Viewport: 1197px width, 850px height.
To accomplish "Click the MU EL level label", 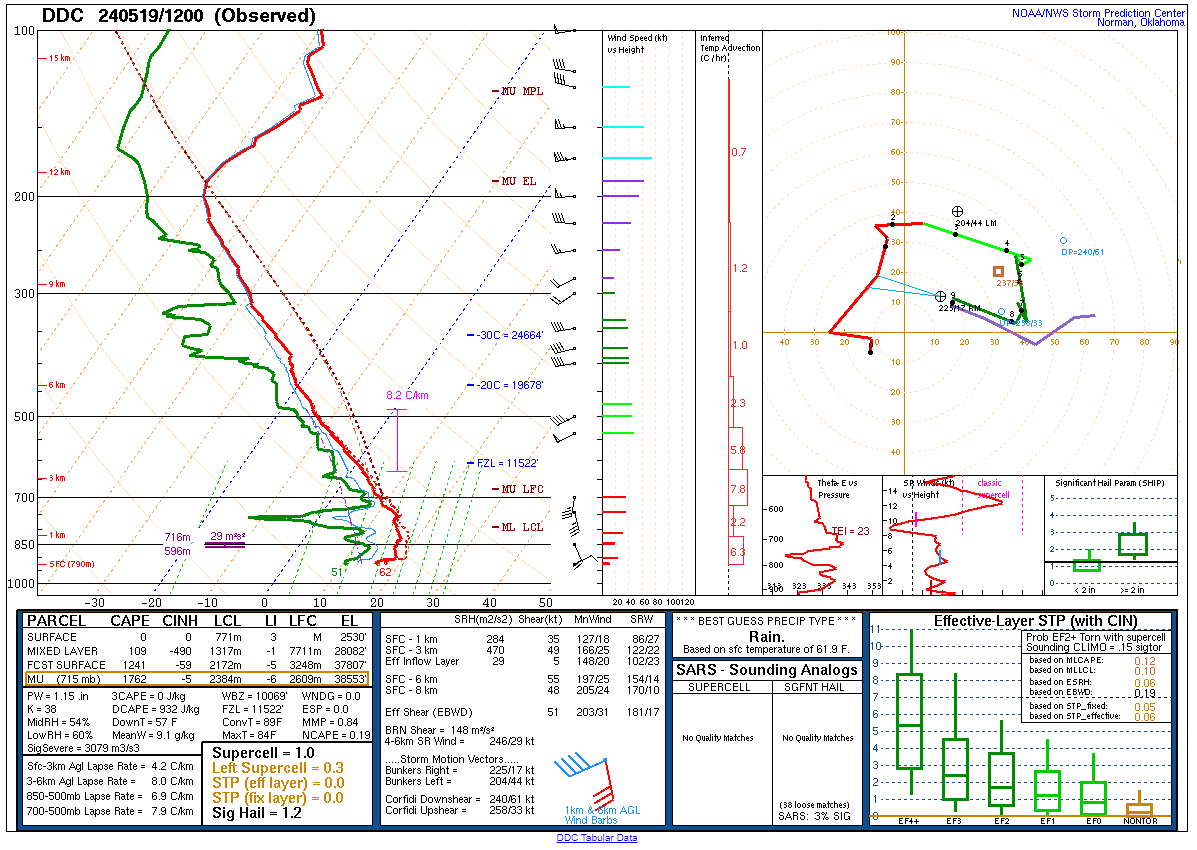I will click(518, 181).
